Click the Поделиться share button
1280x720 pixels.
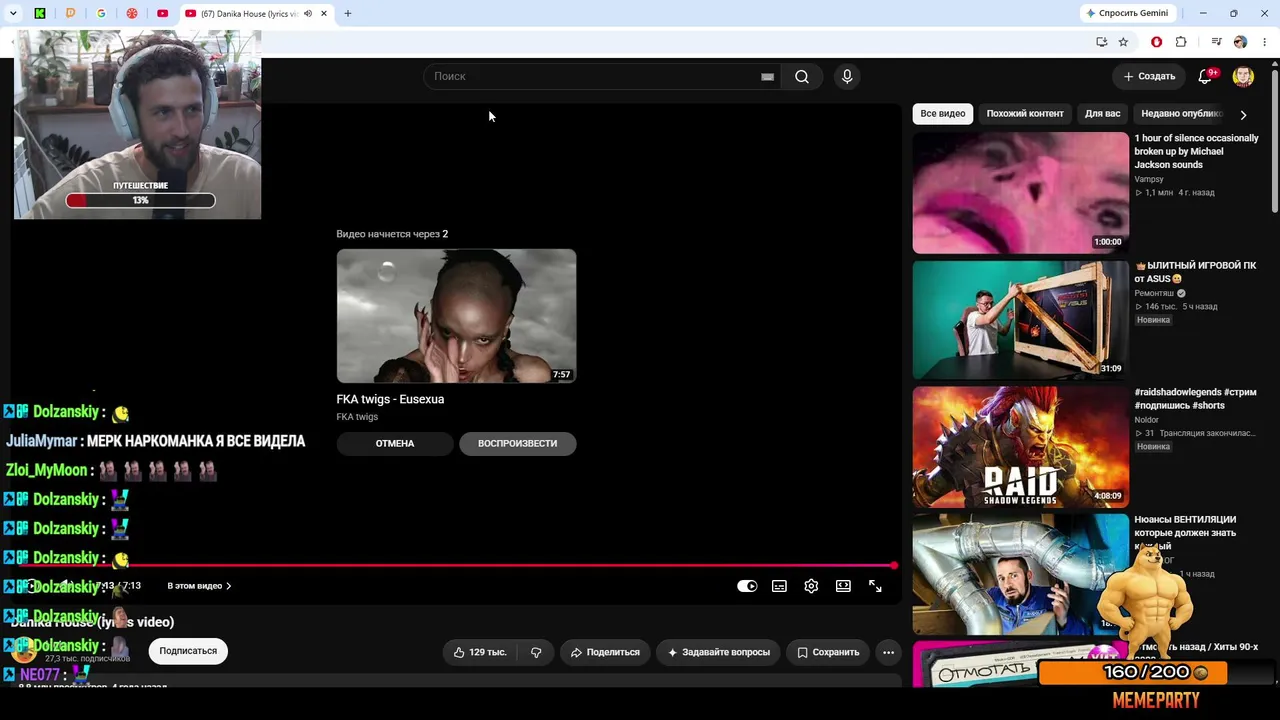pyautogui.click(x=604, y=652)
